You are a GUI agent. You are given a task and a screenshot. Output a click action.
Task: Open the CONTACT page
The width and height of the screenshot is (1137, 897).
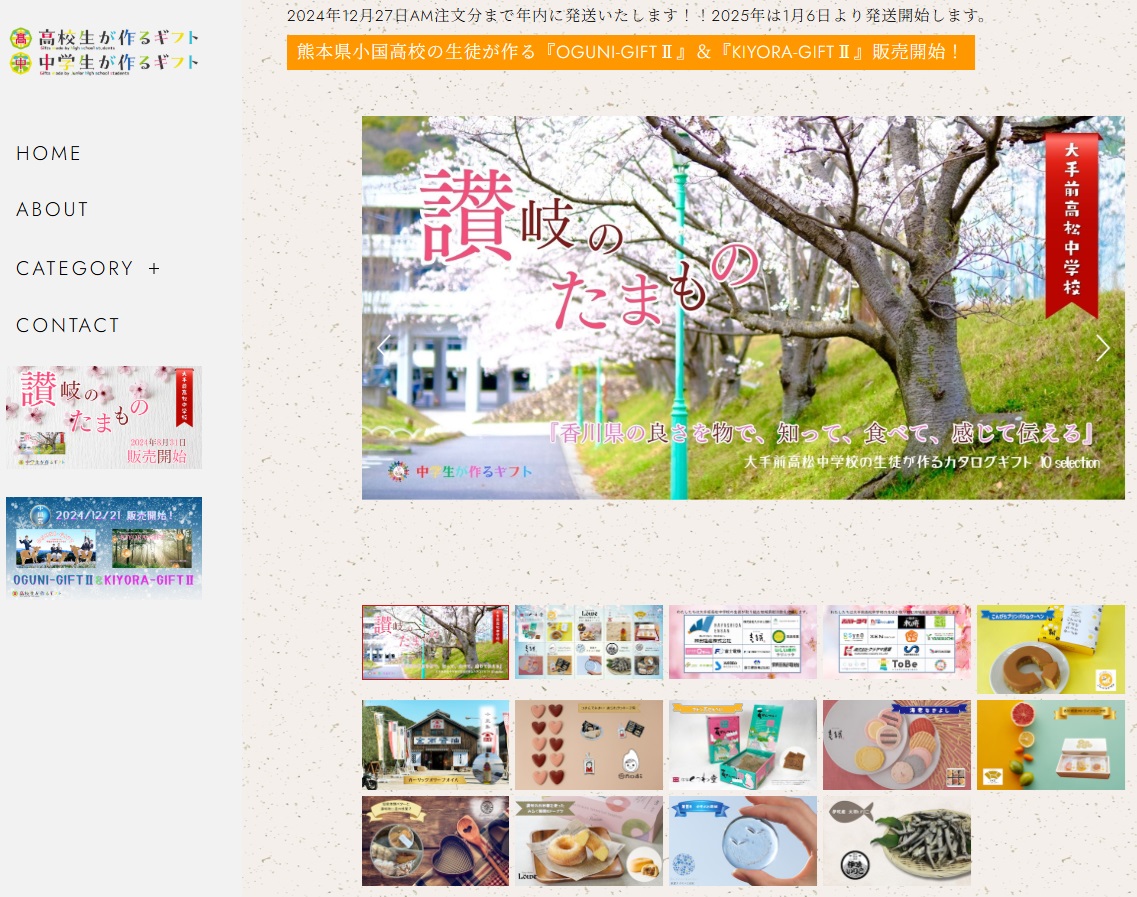tap(68, 325)
